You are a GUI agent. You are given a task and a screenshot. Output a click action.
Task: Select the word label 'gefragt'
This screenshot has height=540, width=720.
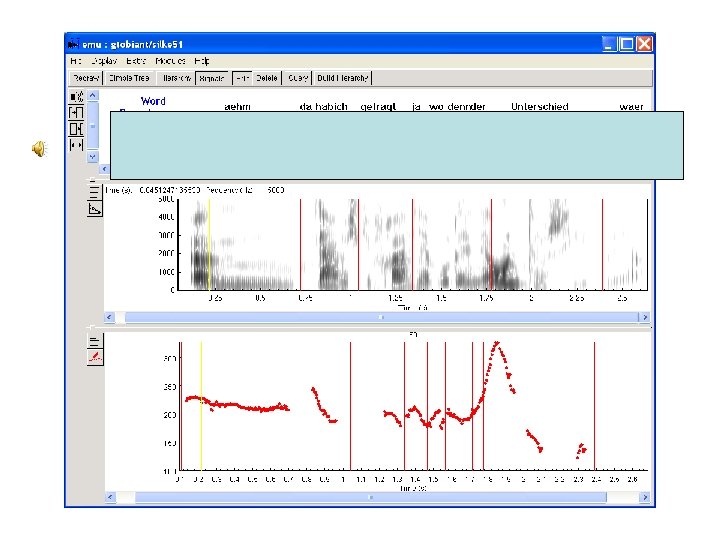click(x=378, y=107)
